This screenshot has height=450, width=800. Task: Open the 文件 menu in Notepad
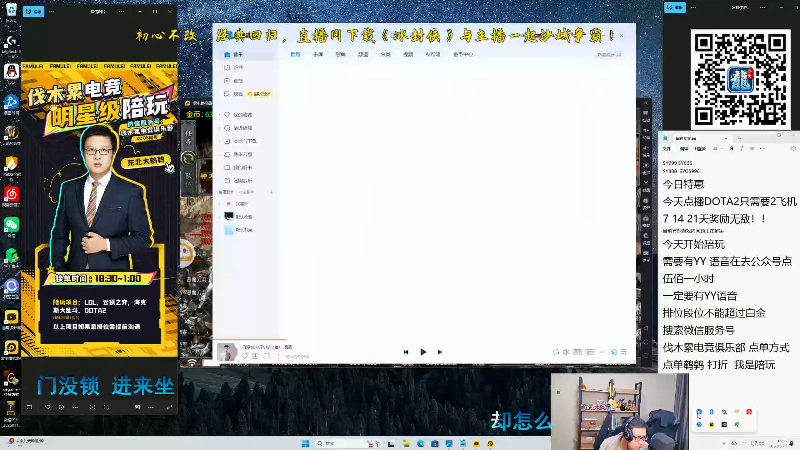click(666, 148)
